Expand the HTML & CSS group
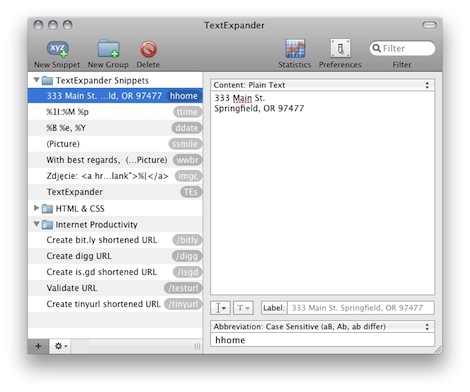The height and width of the screenshot is (392, 470). pos(36,208)
